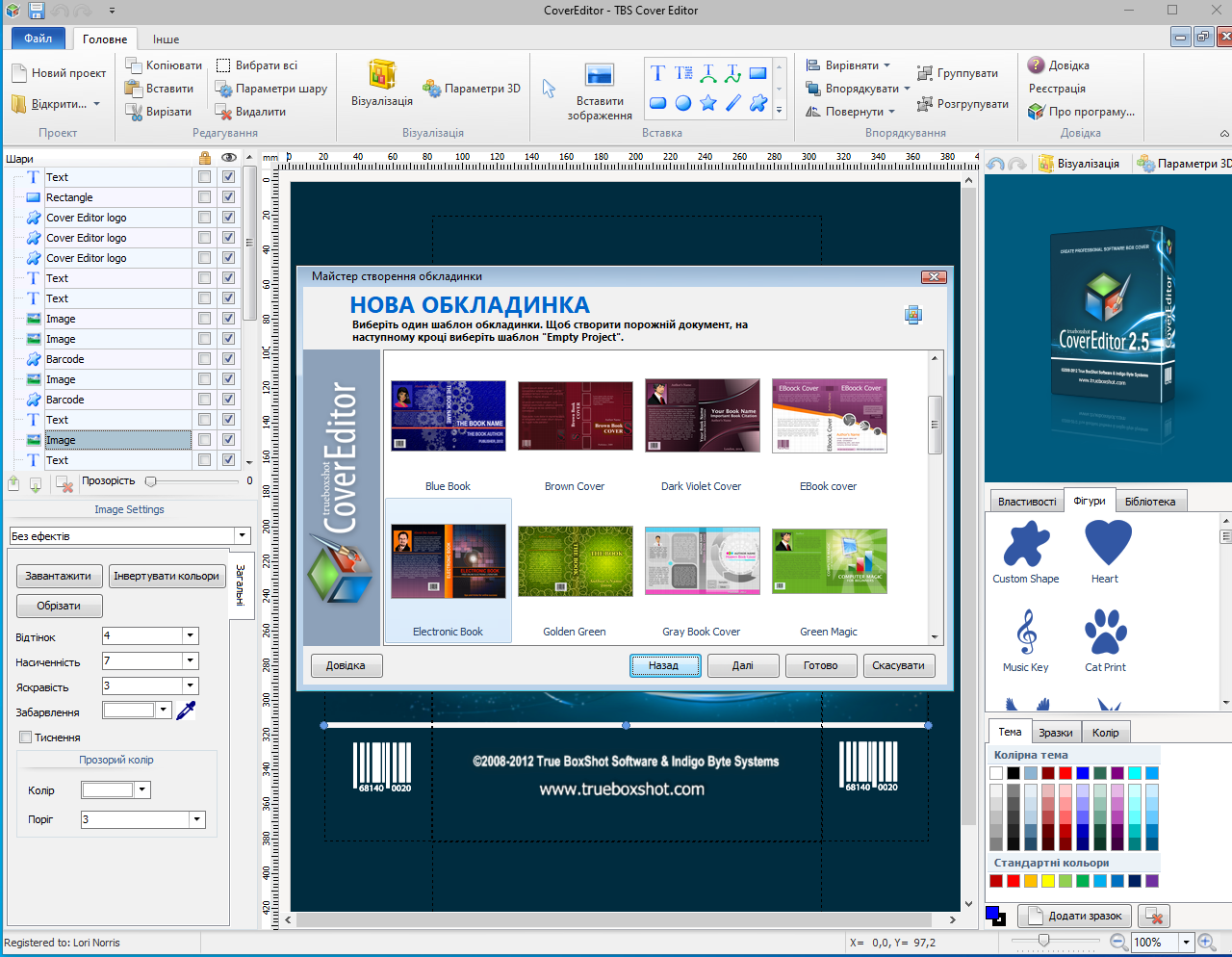Open Параметри 3D in the ribbon

click(472, 89)
